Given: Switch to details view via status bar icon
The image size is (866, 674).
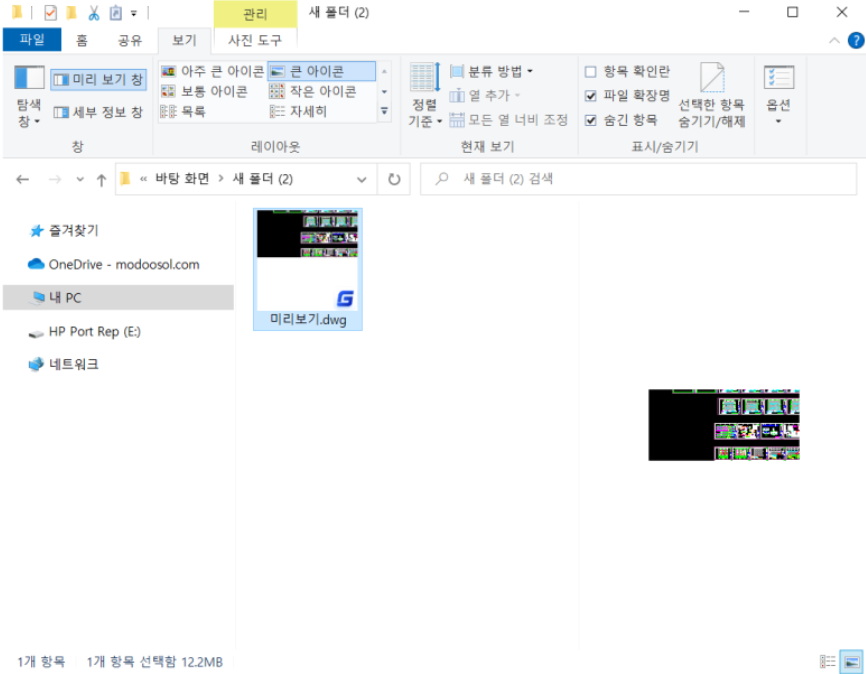Looking at the screenshot, I should tap(827, 661).
